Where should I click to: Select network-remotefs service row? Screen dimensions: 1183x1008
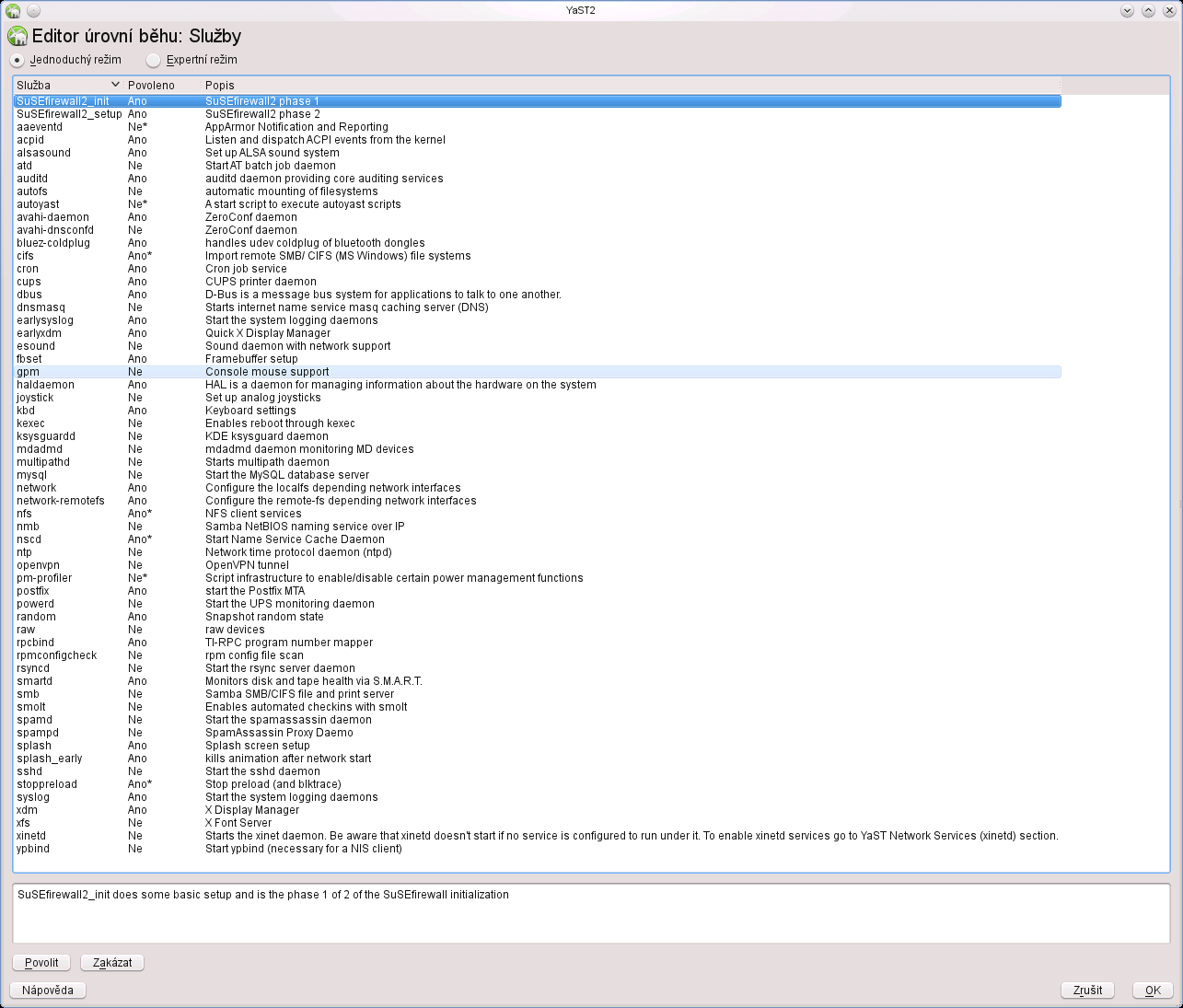point(538,501)
